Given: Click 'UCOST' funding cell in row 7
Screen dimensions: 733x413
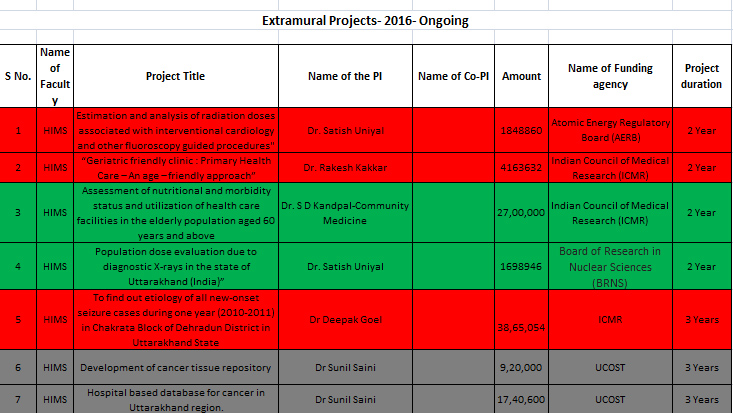Looking at the screenshot, I should point(610,399).
